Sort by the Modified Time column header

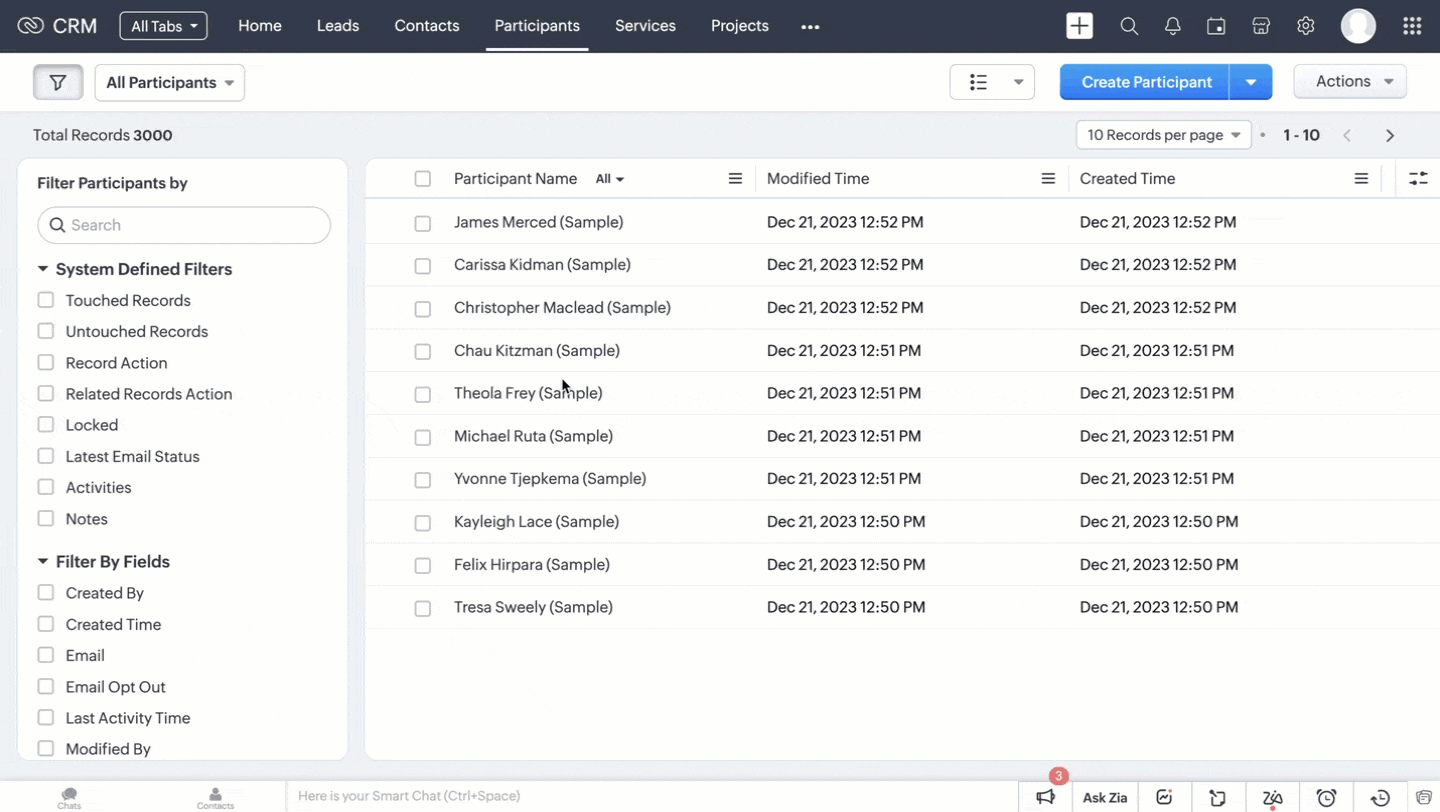tap(818, 179)
